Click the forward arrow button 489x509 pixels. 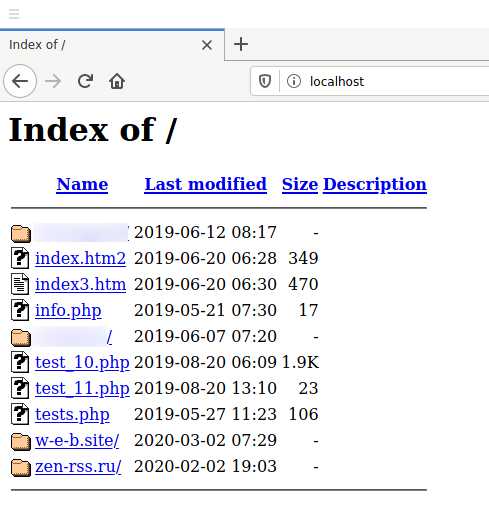pyautogui.click(x=53, y=81)
